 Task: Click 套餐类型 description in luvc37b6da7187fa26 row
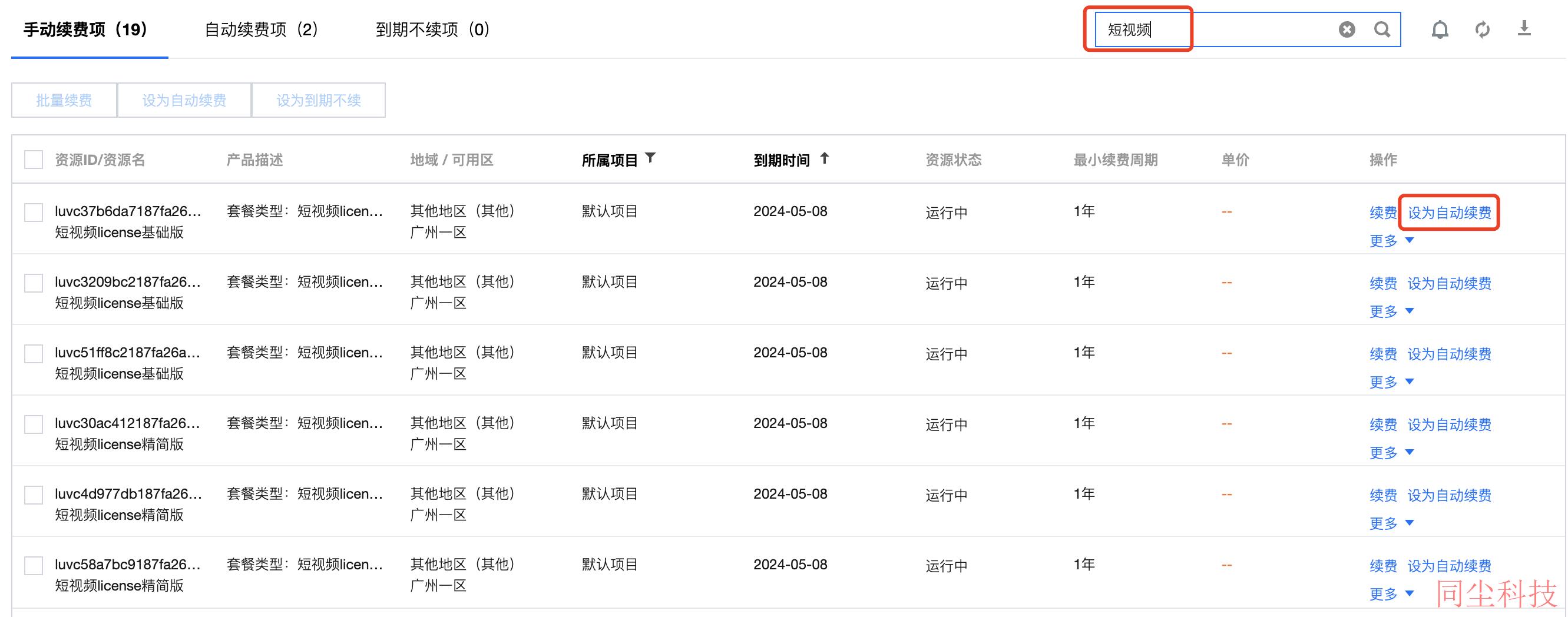tap(305, 211)
